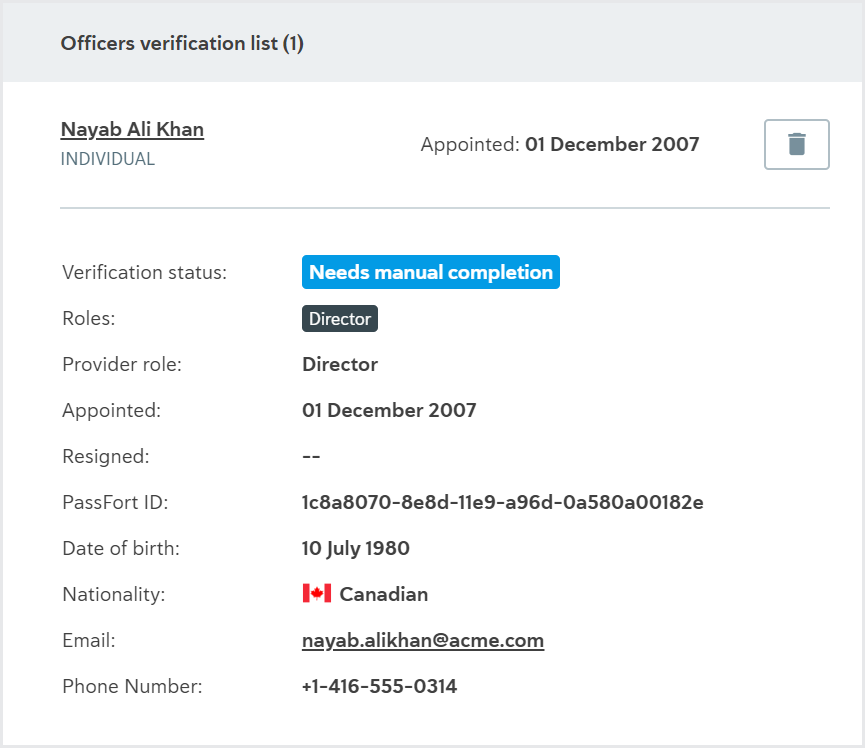Click the Provider role Director value
Viewport: 865px width, 748px height.
click(340, 365)
